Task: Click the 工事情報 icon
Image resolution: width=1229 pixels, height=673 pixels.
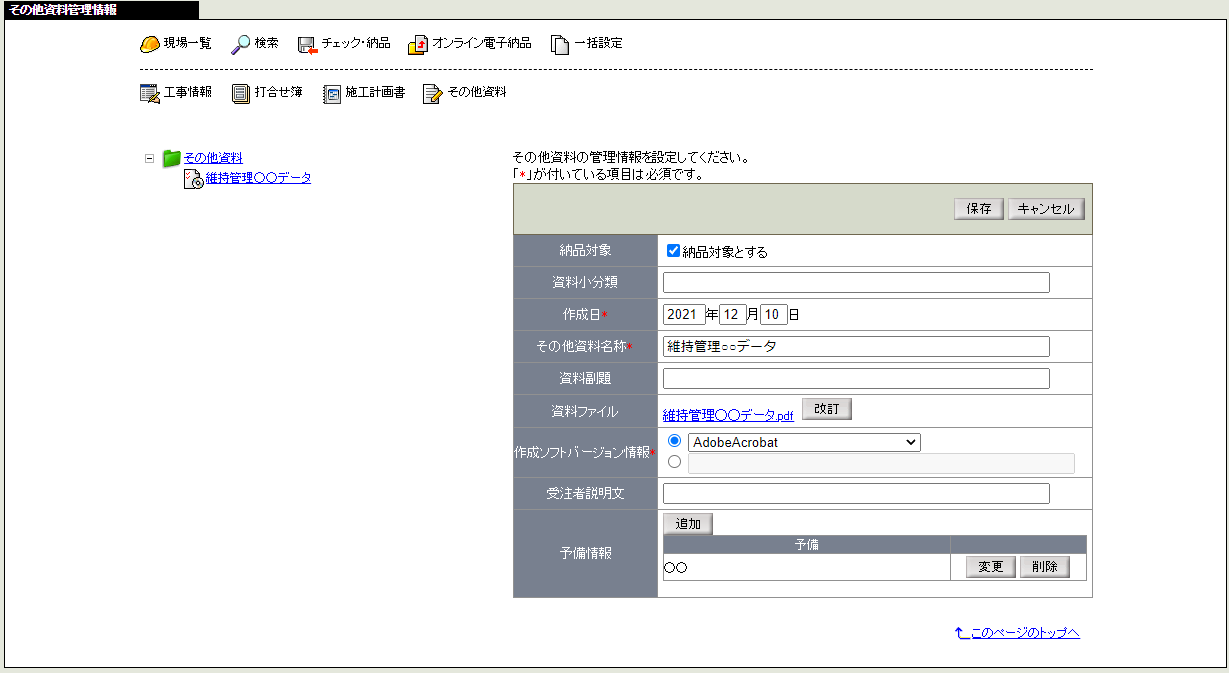Action: tap(150, 93)
